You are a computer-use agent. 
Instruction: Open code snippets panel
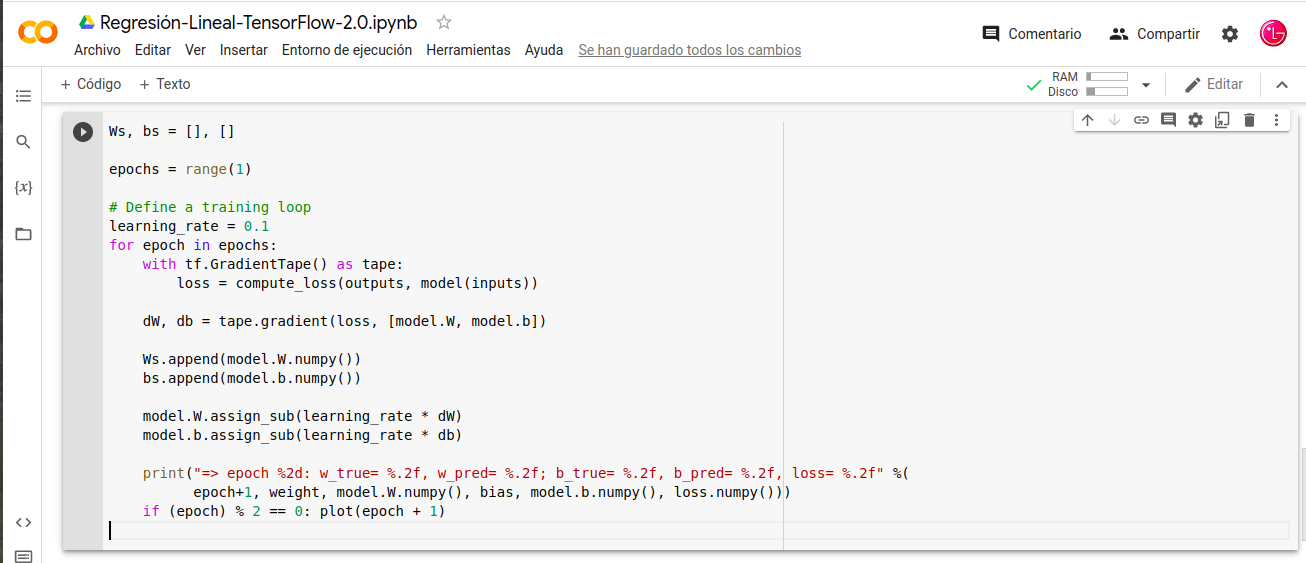tap(23, 522)
